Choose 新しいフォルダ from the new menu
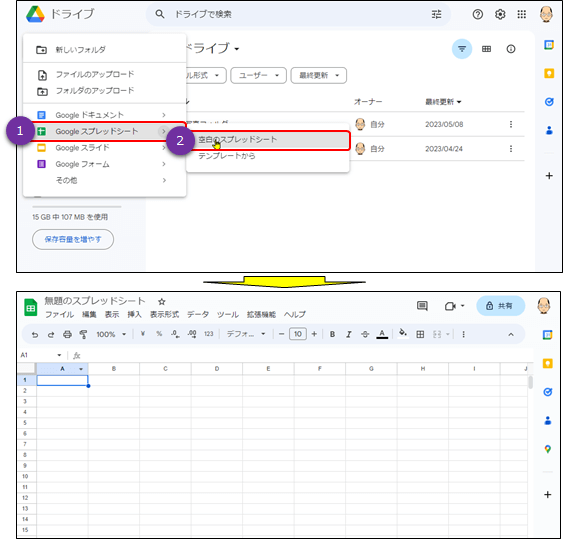Image resolution: width=563 pixels, height=539 pixels. 104,50
